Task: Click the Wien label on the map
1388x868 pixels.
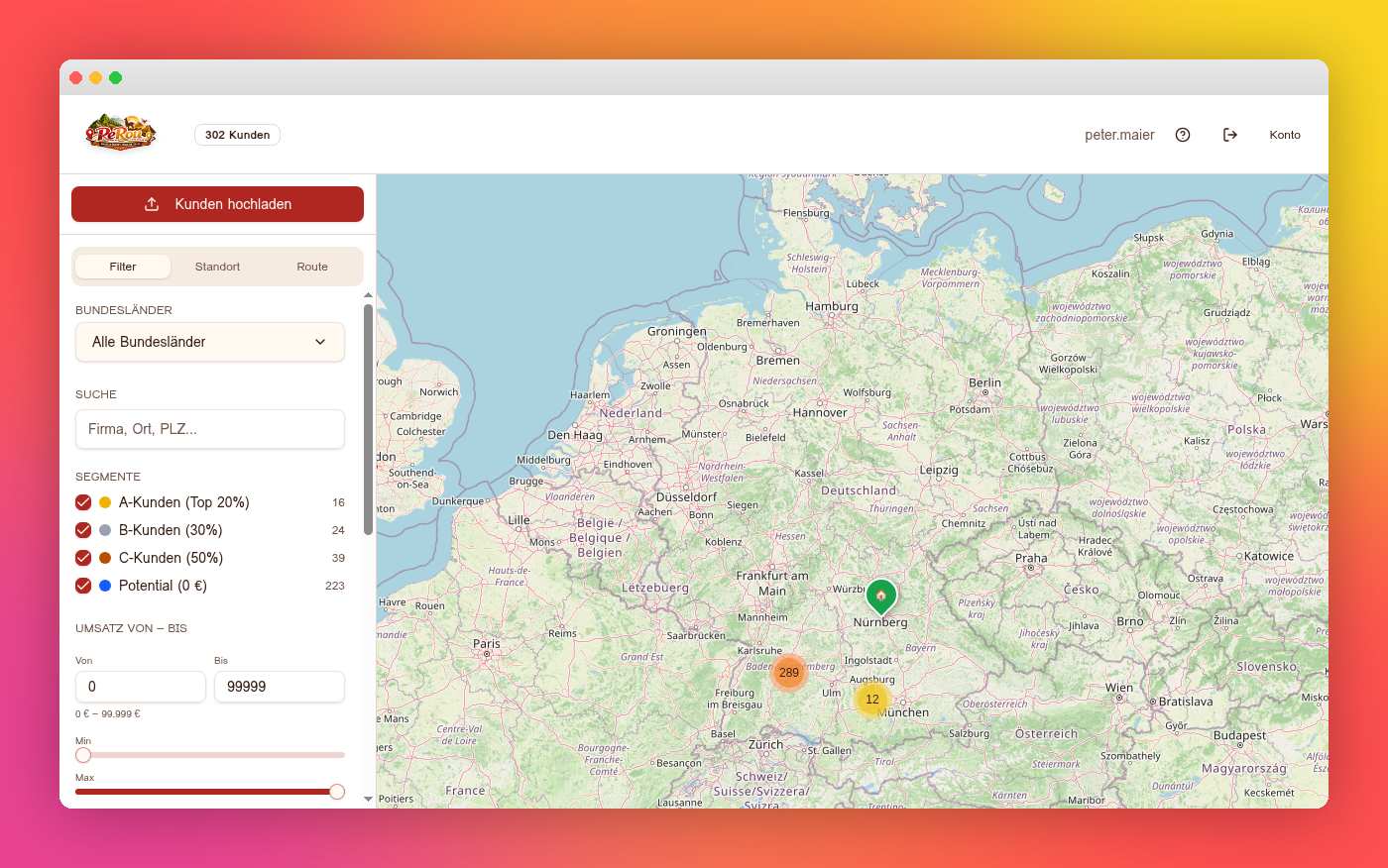Action: click(x=1119, y=687)
